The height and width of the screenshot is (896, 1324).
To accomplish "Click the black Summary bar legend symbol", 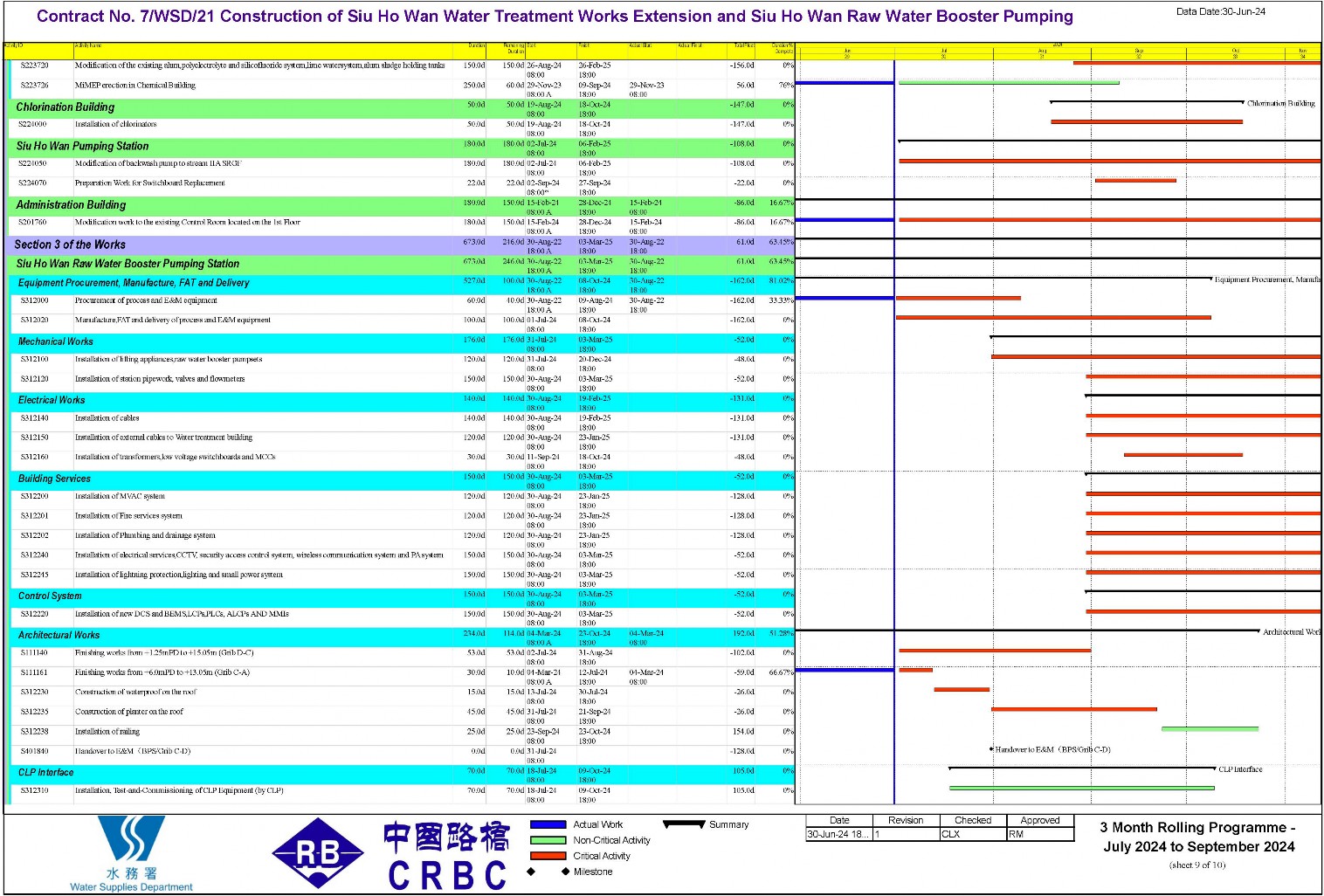I will [x=684, y=824].
